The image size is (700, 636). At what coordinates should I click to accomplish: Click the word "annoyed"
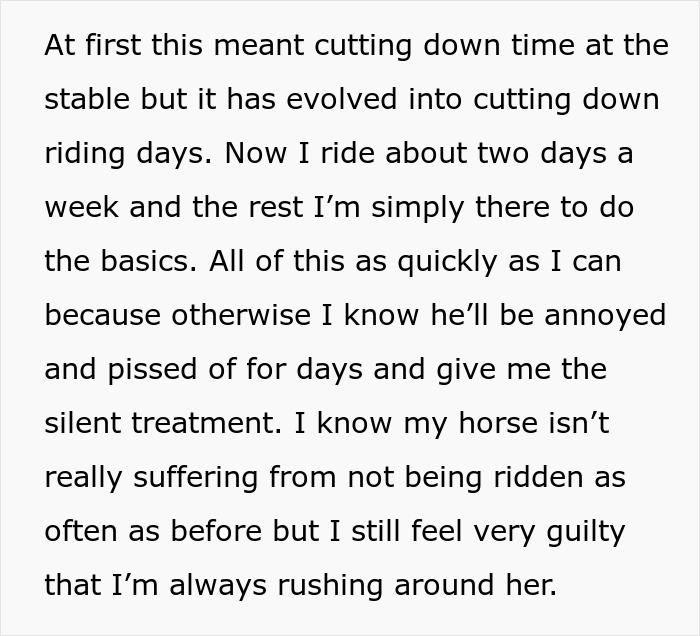click(605, 316)
